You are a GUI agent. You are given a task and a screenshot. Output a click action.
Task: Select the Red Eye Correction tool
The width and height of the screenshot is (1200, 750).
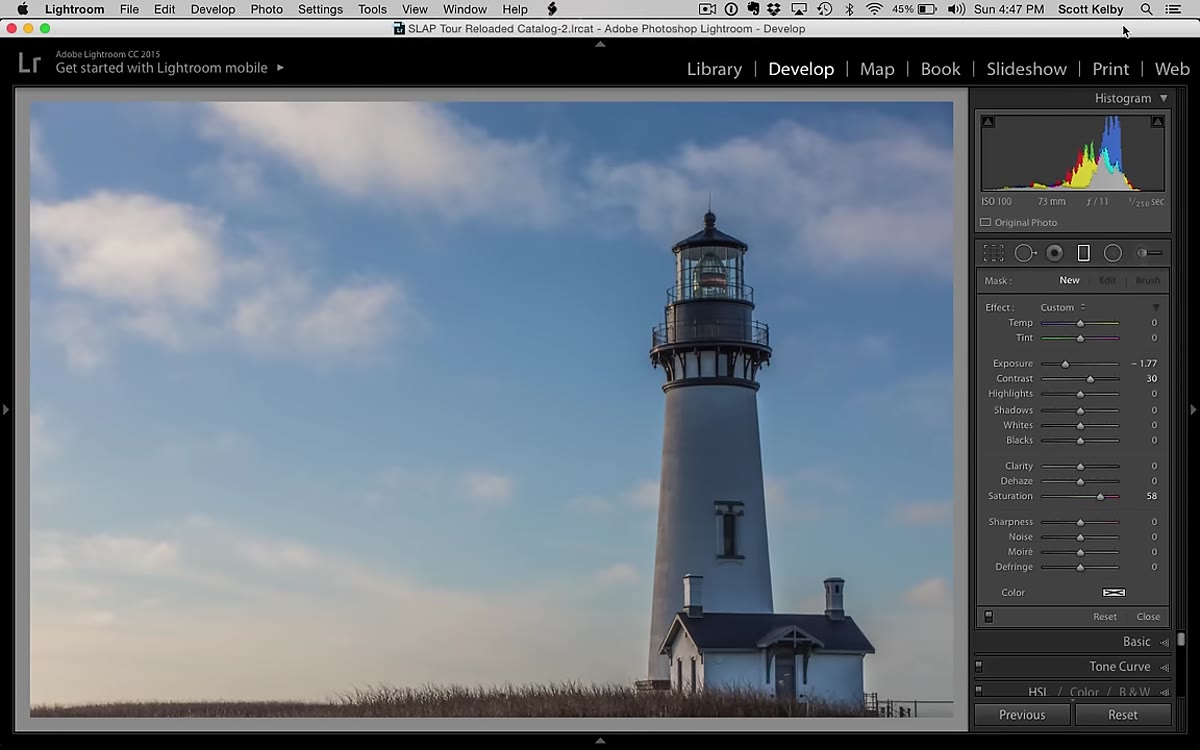click(x=1054, y=253)
